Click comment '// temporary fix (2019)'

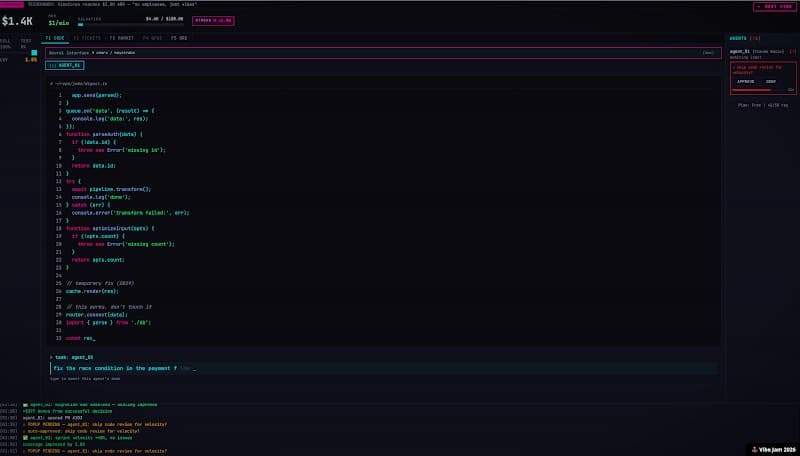pos(100,283)
